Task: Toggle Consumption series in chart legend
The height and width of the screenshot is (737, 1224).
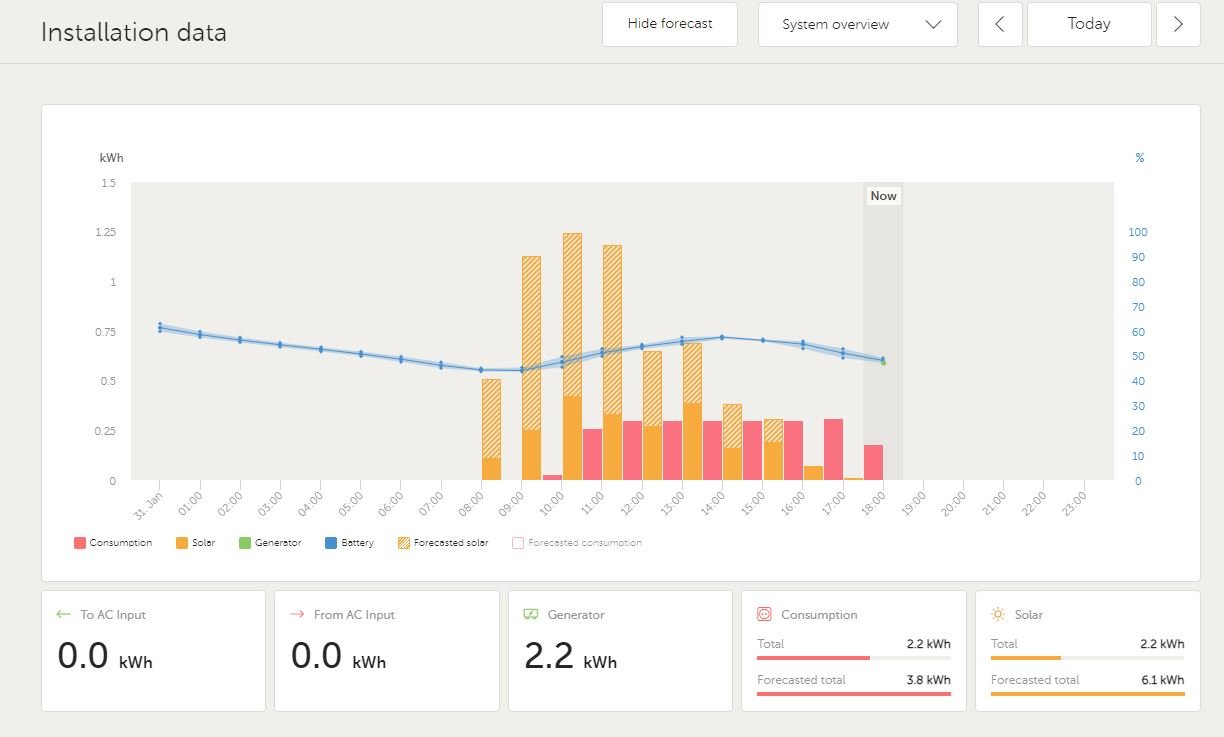Action: 113,543
